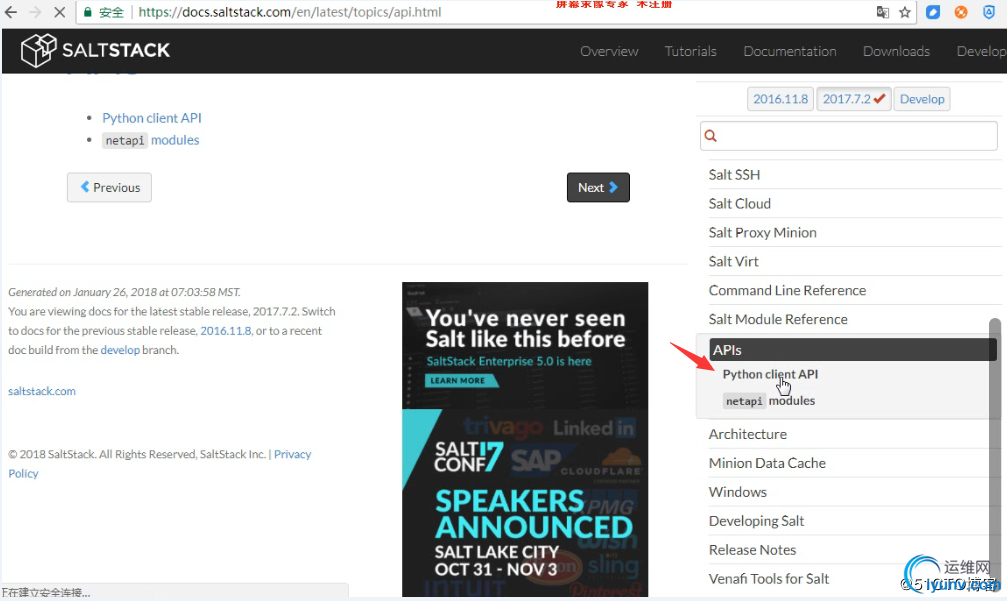Image resolution: width=1007 pixels, height=601 pixels.
Task: Open Minion Data Cache in sidebar
Action: [x=767, y=463]
